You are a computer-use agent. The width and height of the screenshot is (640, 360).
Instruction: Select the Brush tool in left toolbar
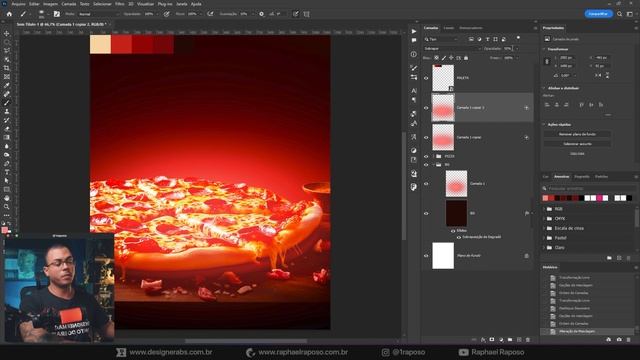point(7,103)
